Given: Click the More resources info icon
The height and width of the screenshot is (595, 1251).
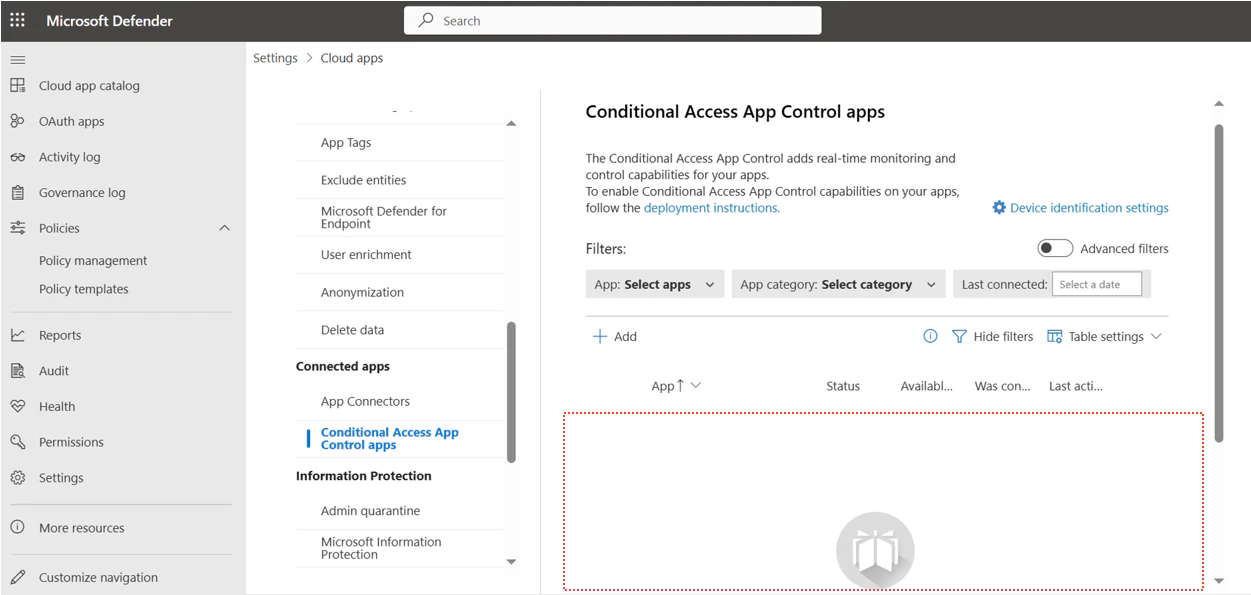Looking at the screenshot, I should pyautogui.click(x=18, y=527).
